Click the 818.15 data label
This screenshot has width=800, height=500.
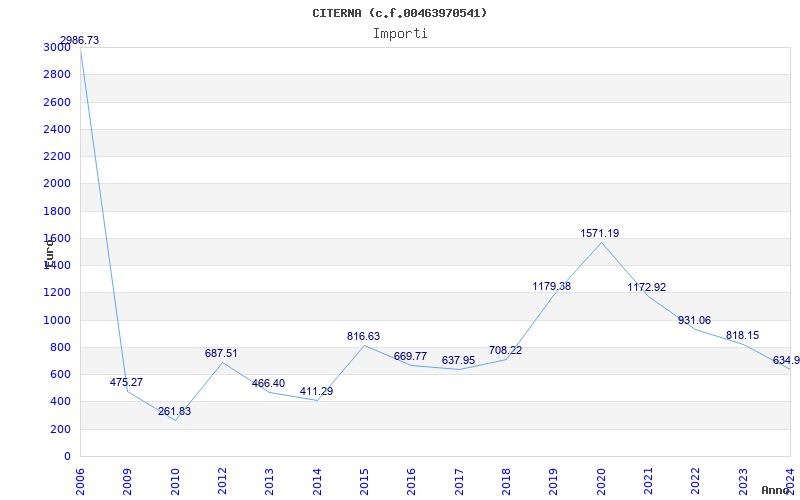pyautogui.click(x=742, y=335)
